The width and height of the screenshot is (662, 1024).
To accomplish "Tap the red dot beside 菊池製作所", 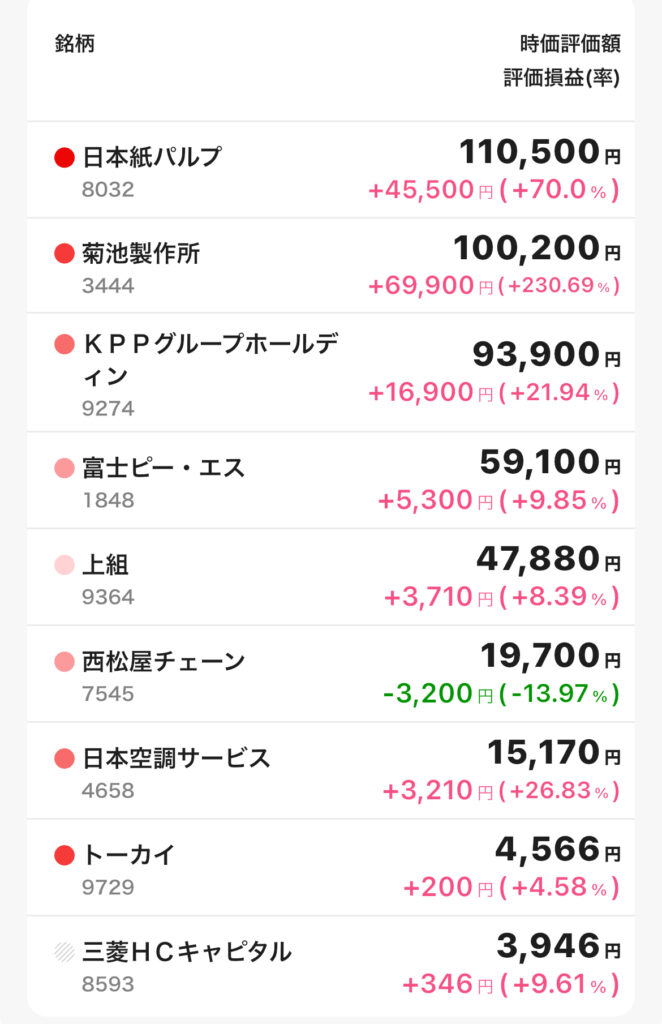I will click(64, 253).
